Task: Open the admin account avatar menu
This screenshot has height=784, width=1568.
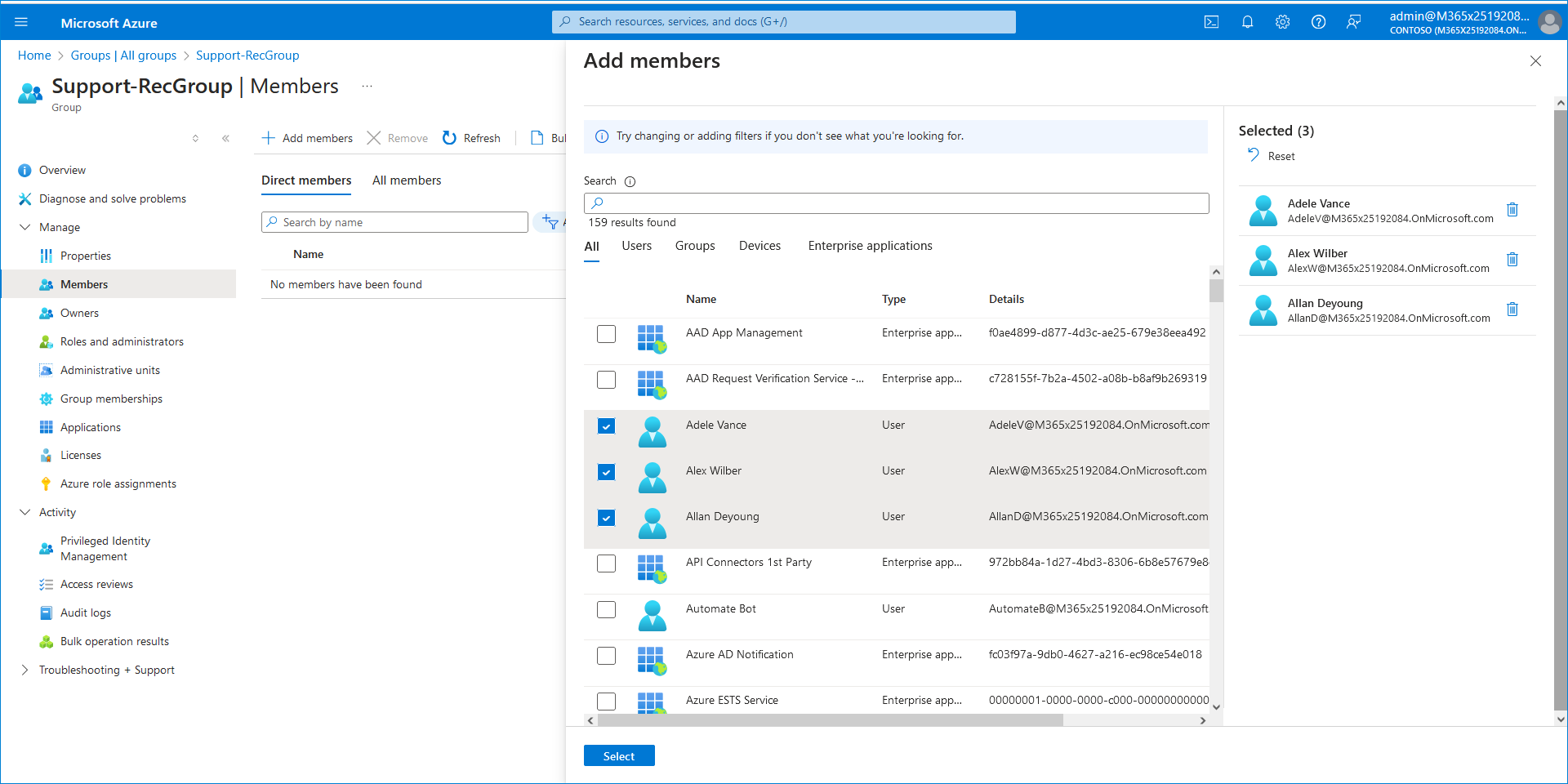Action: 1549,22
